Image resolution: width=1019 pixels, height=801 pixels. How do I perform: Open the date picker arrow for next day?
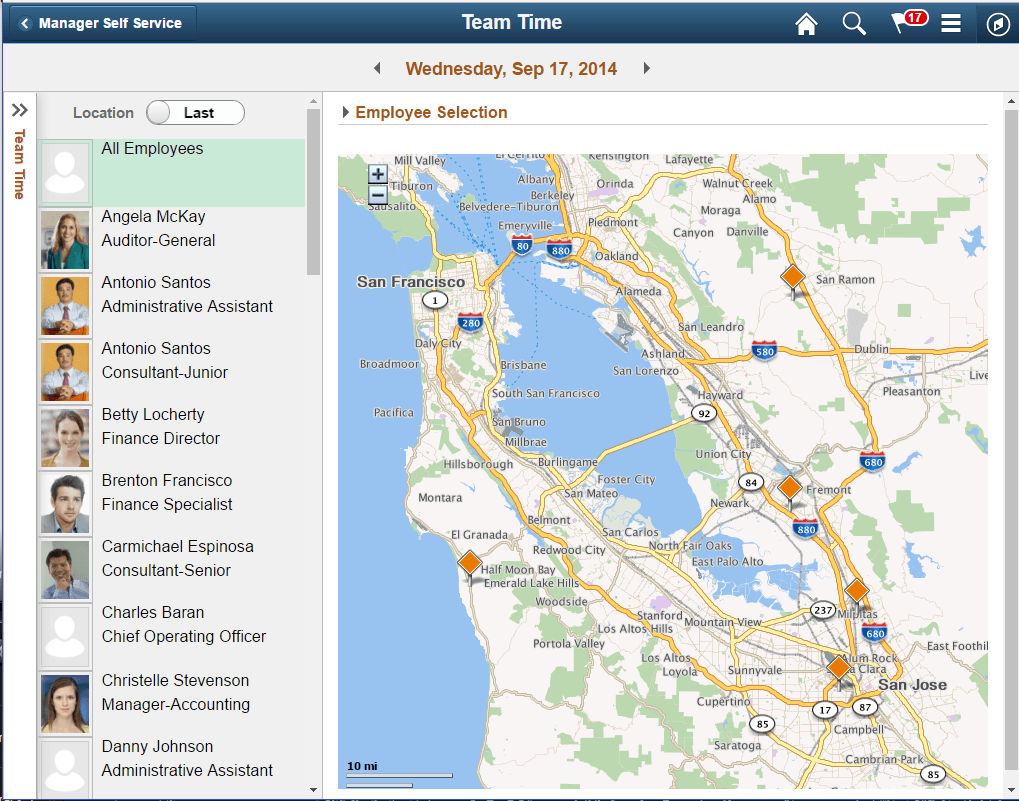[646, 68]
